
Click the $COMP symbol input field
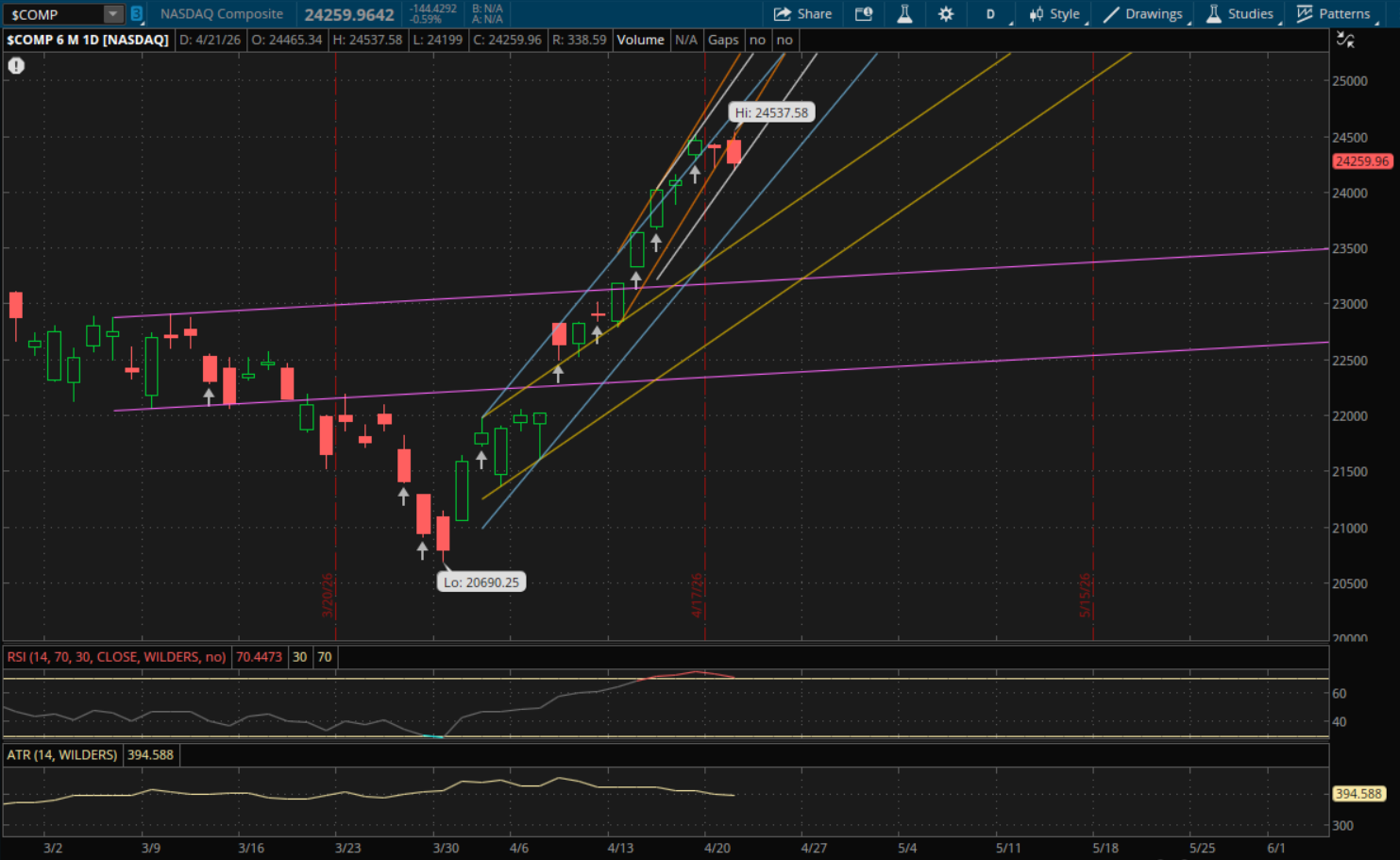53,14
